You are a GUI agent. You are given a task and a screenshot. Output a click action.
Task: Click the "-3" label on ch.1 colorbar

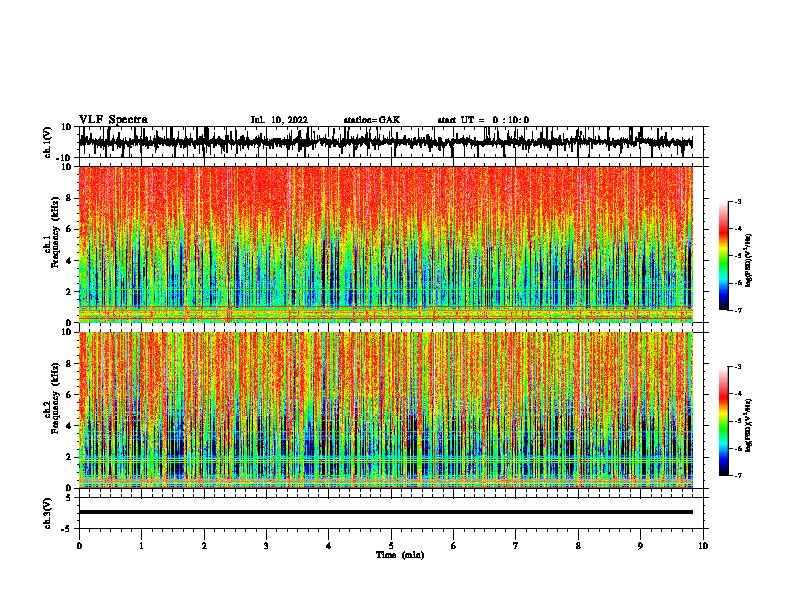(x=737, y=201)
